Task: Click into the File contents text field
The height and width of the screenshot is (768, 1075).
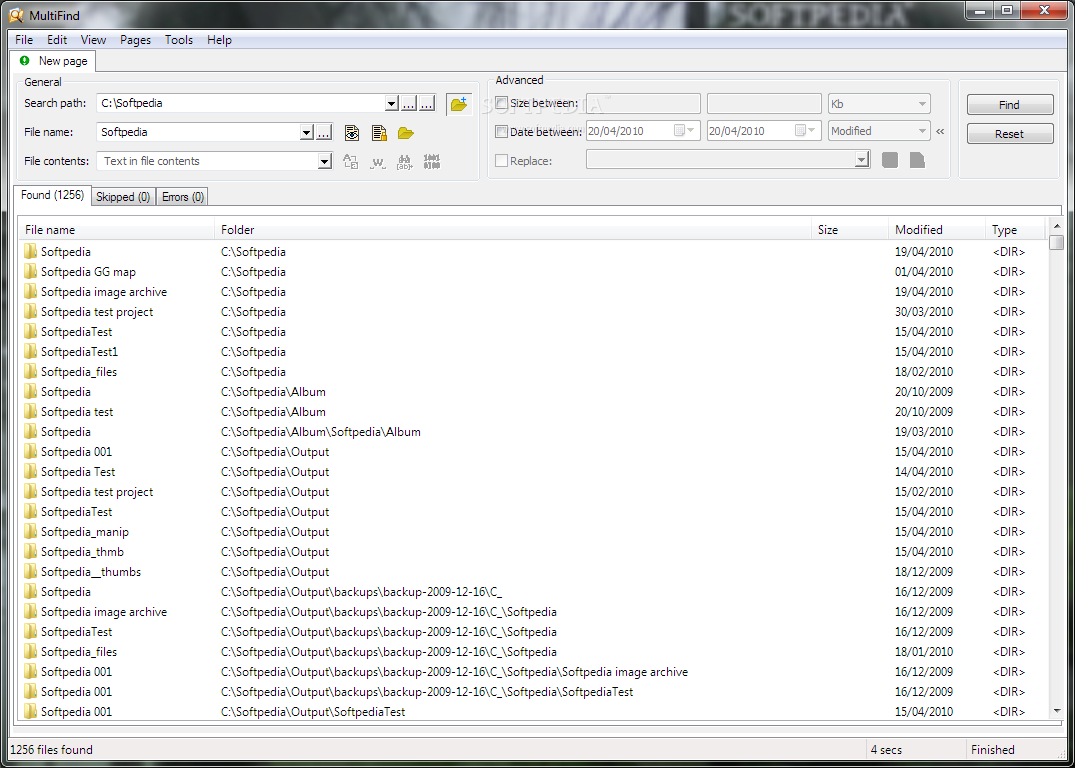Action: pos(207,161)
